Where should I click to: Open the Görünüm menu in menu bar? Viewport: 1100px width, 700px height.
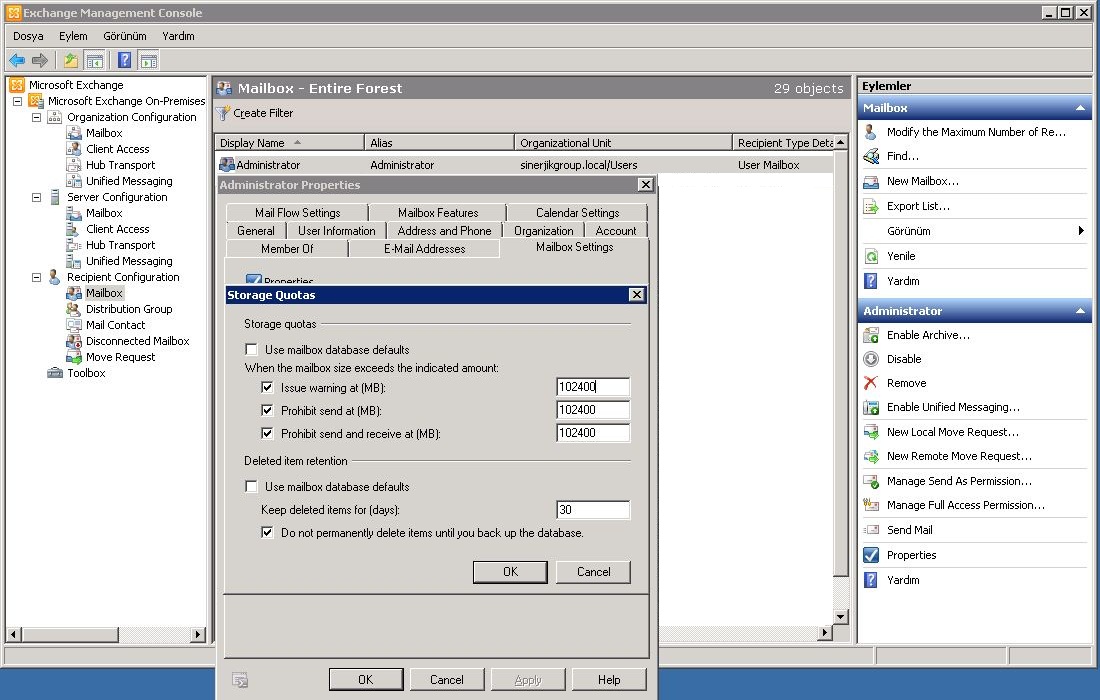(125, 36)
